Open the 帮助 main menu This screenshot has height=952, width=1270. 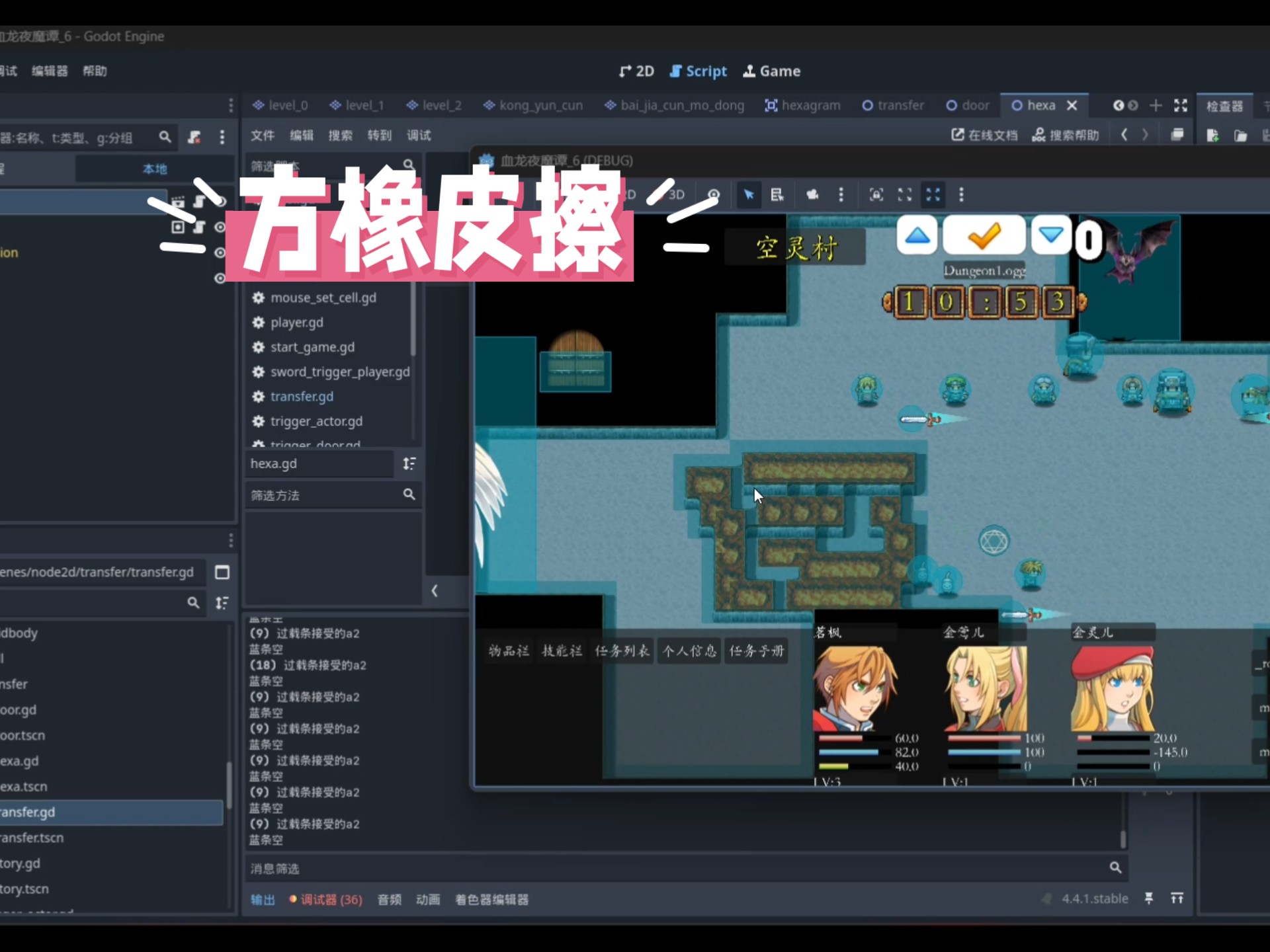click(x=95, y=71)
